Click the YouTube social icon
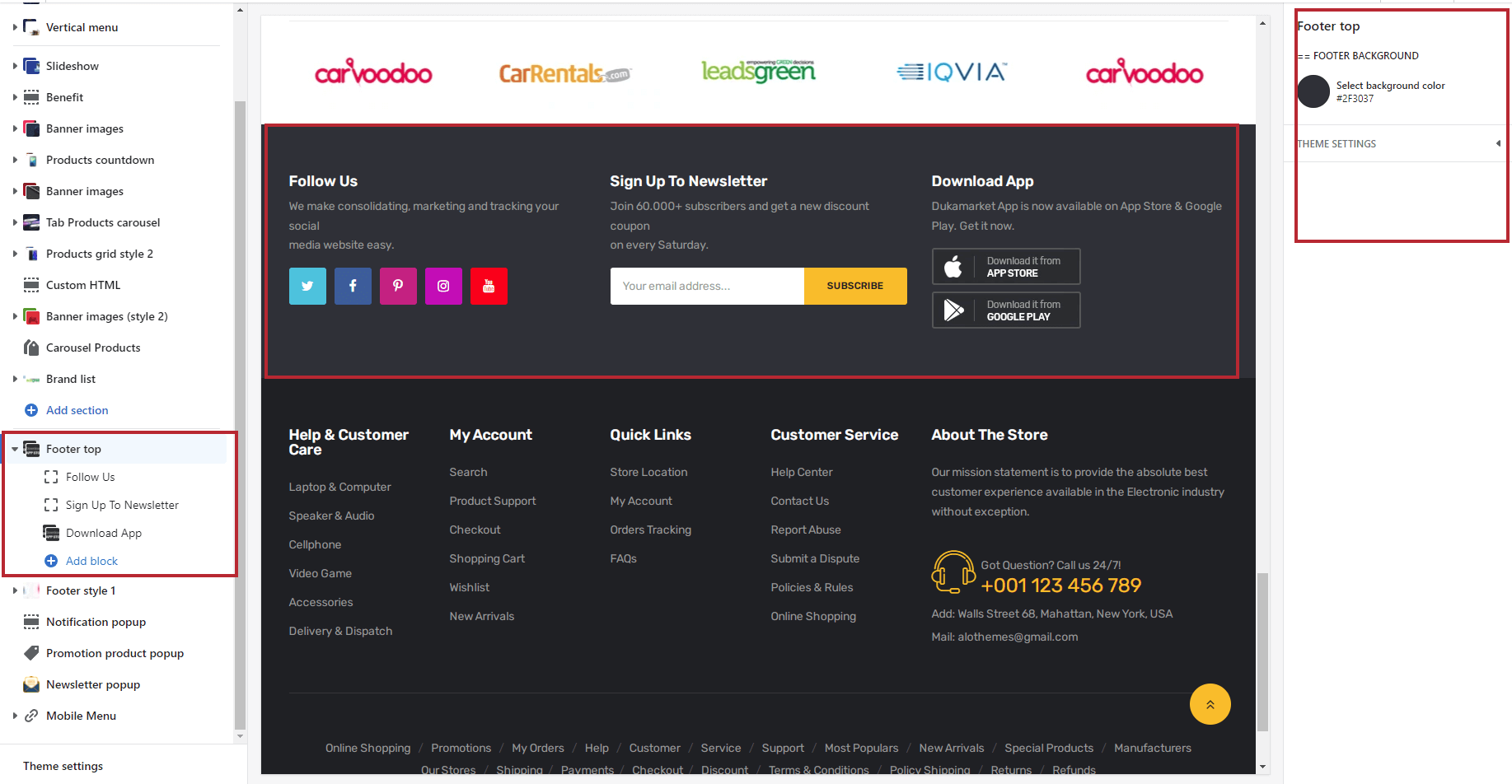The image size is (1512, 784). pyautogui.click(x=489, y=286)
